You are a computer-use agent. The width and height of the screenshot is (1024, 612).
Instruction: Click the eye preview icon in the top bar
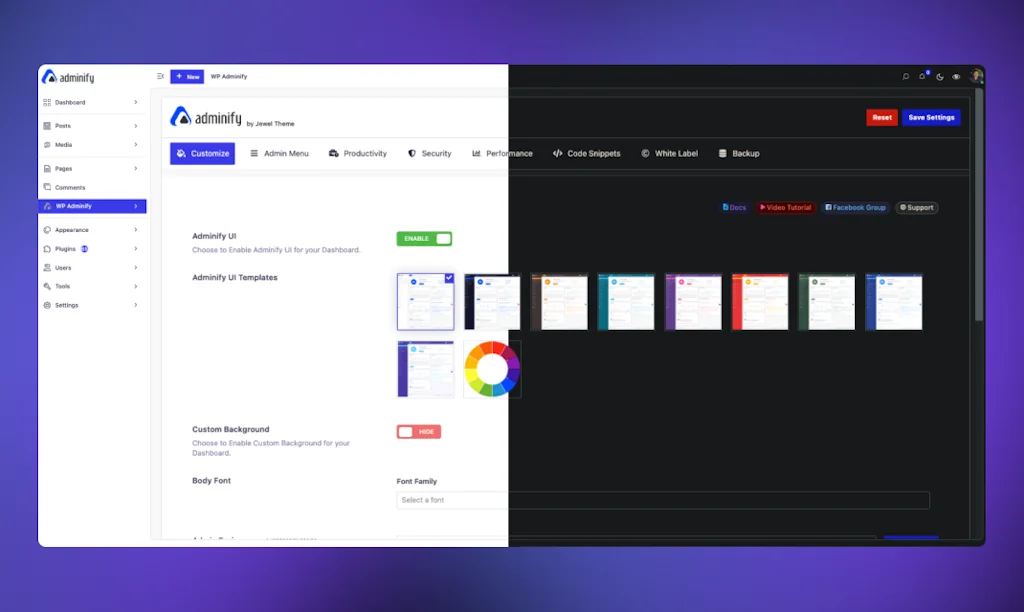[956, 76]
